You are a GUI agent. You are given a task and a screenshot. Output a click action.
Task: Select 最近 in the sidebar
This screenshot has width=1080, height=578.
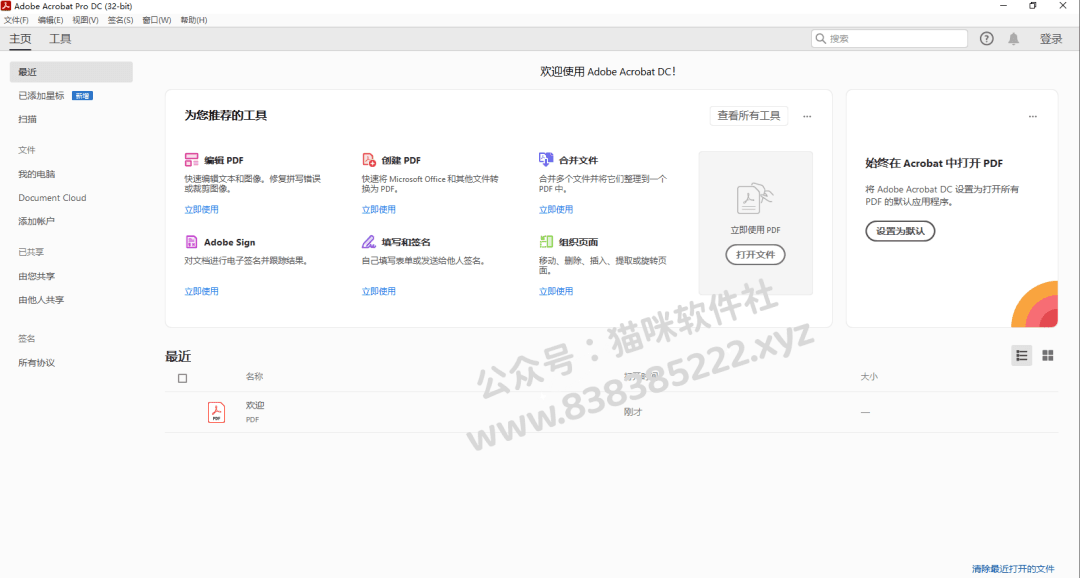pos(71,72)
